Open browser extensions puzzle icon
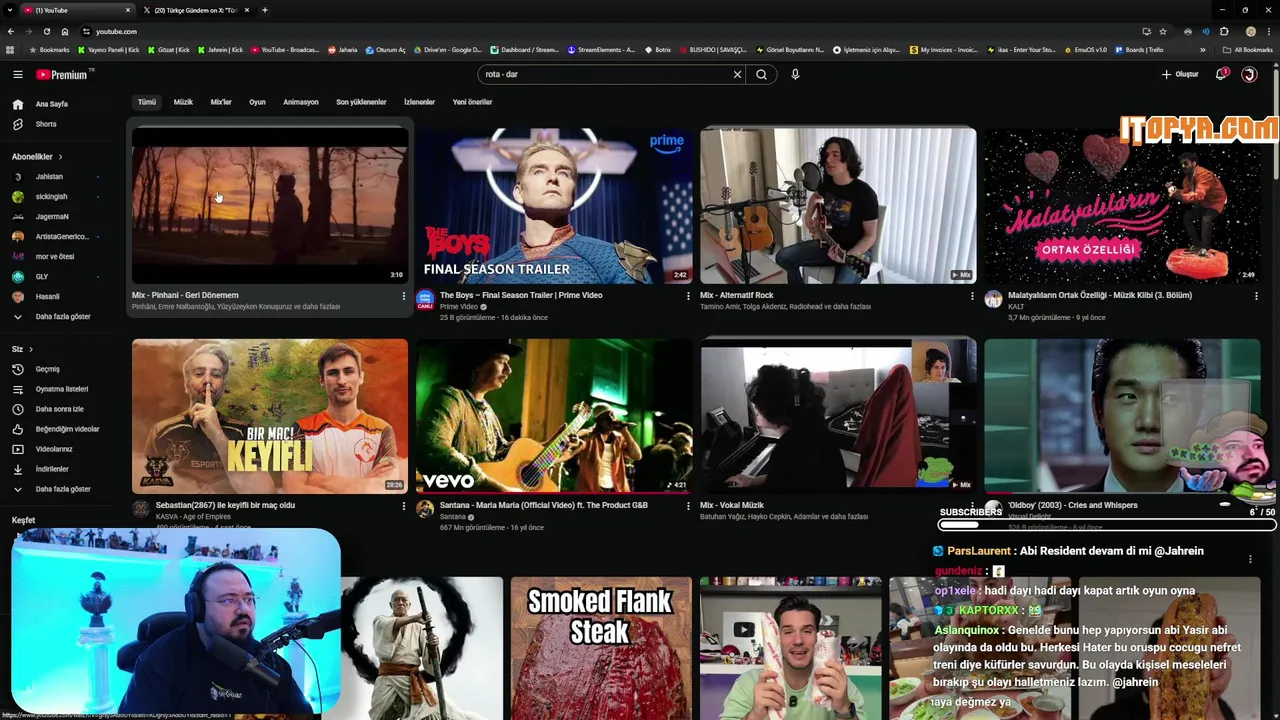The height and width of the screenshot is (720, 1280). click(x=1223, y=31)
